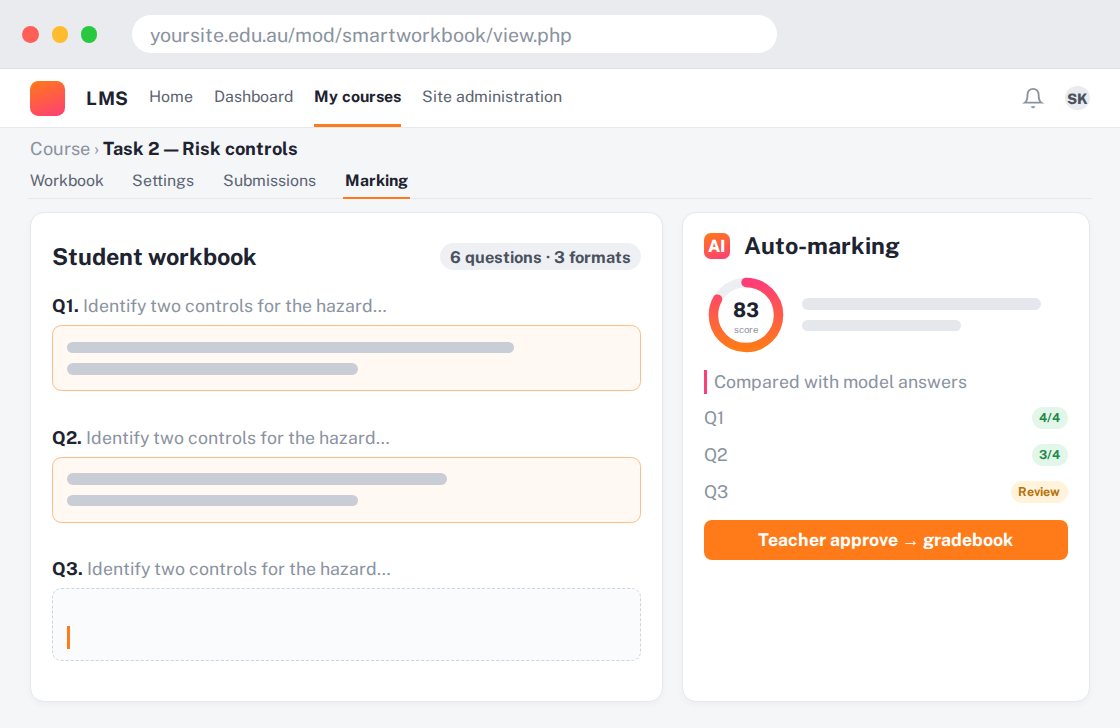The height and width of the screenshot is (728, 1120).
Task: Click the 83 score progress ring
Action: 745,314
